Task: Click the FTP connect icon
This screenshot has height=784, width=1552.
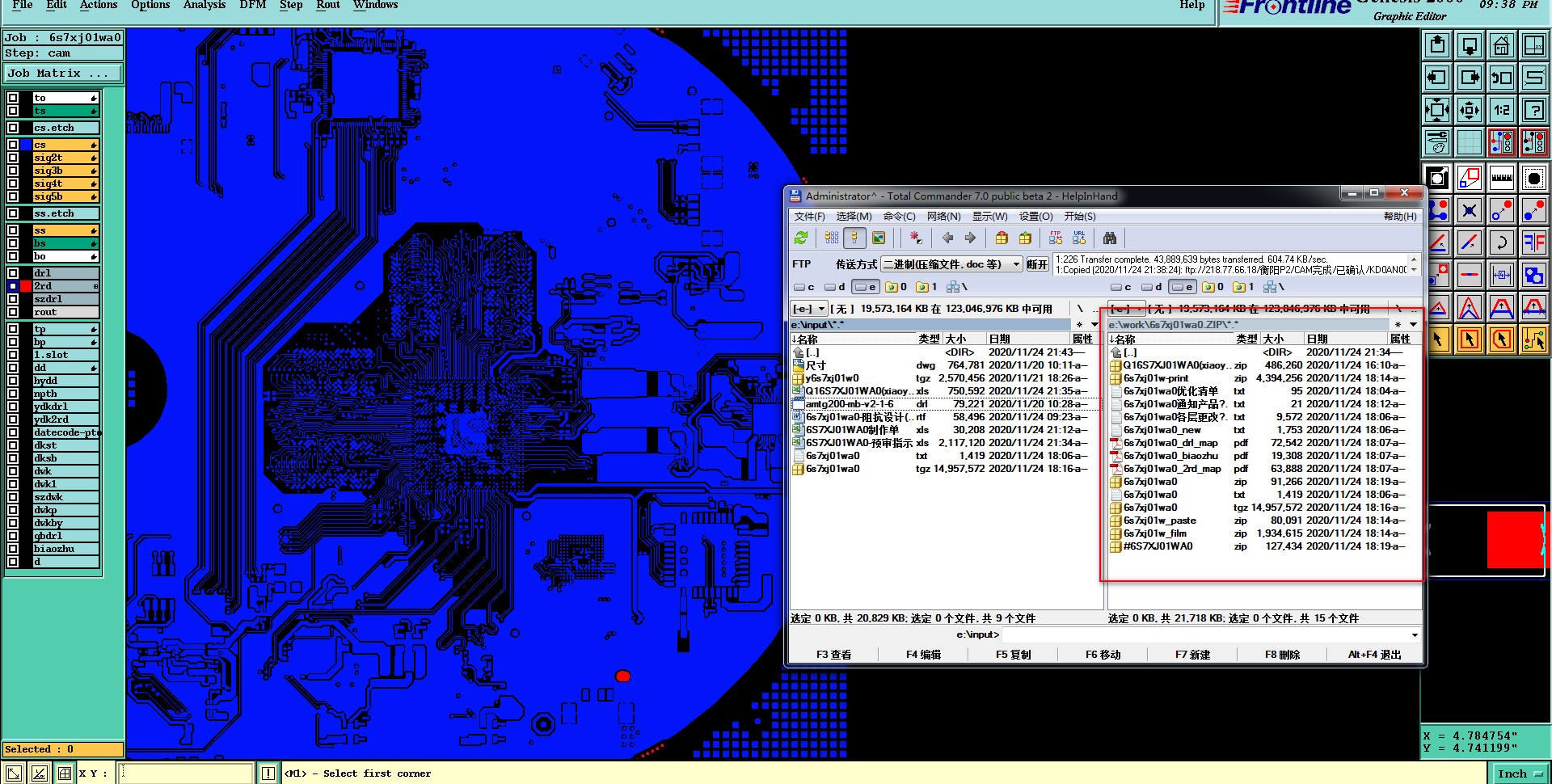Action: (x=1056, y=238)
